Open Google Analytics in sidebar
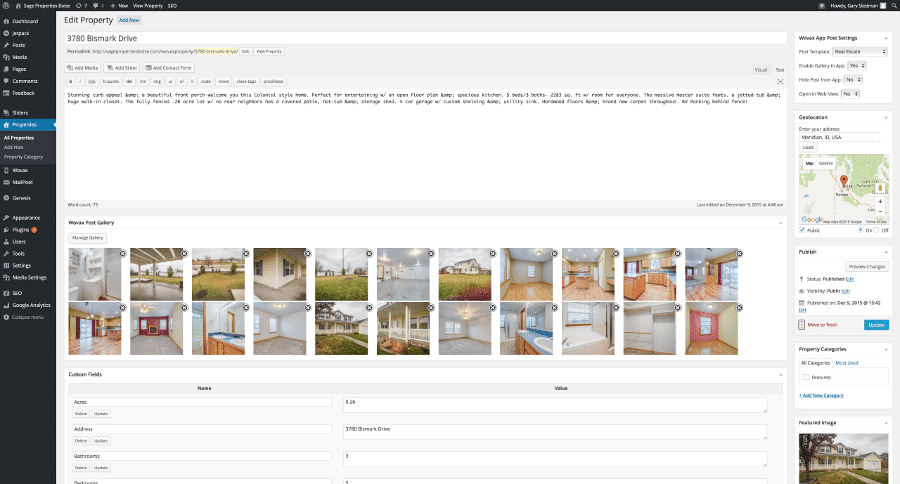Viewport: 900px width, 484px height. 31,305
